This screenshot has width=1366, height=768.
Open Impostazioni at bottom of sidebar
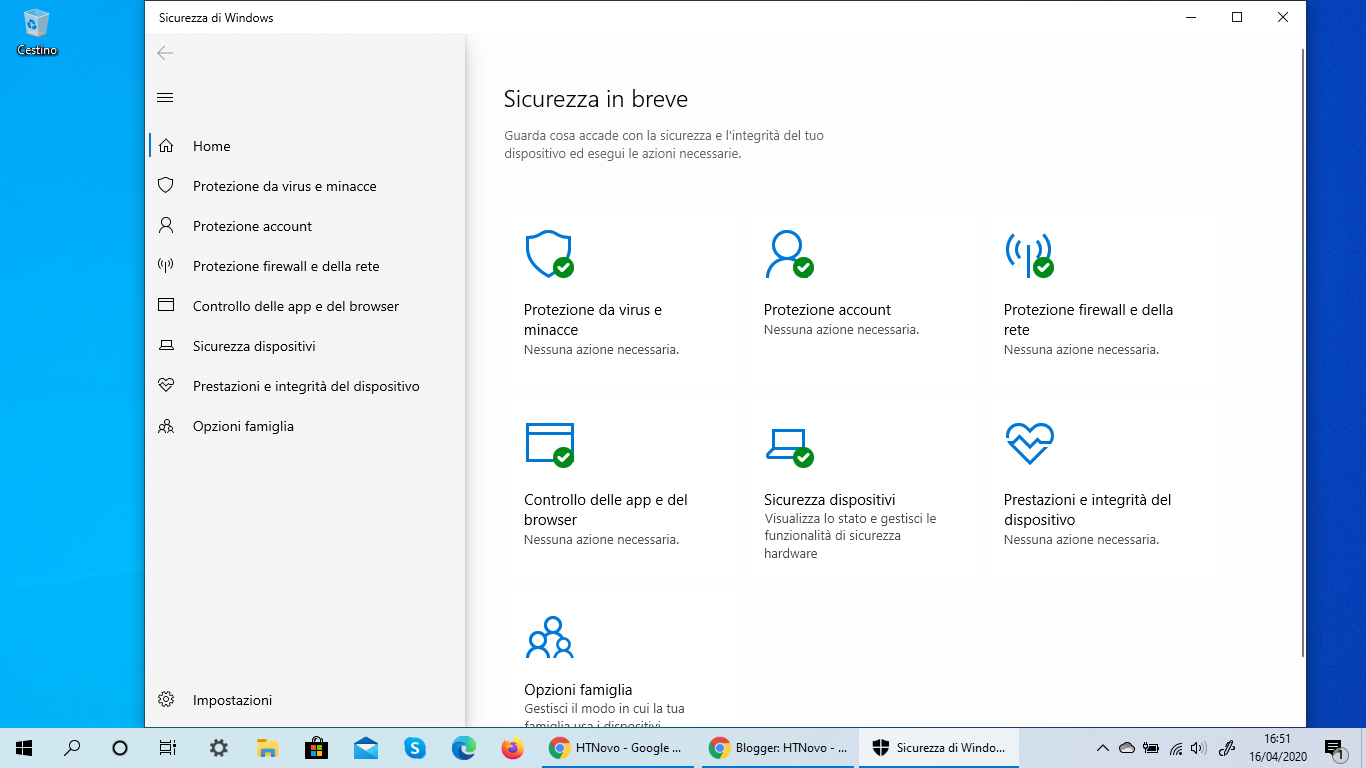coord(306,700)
